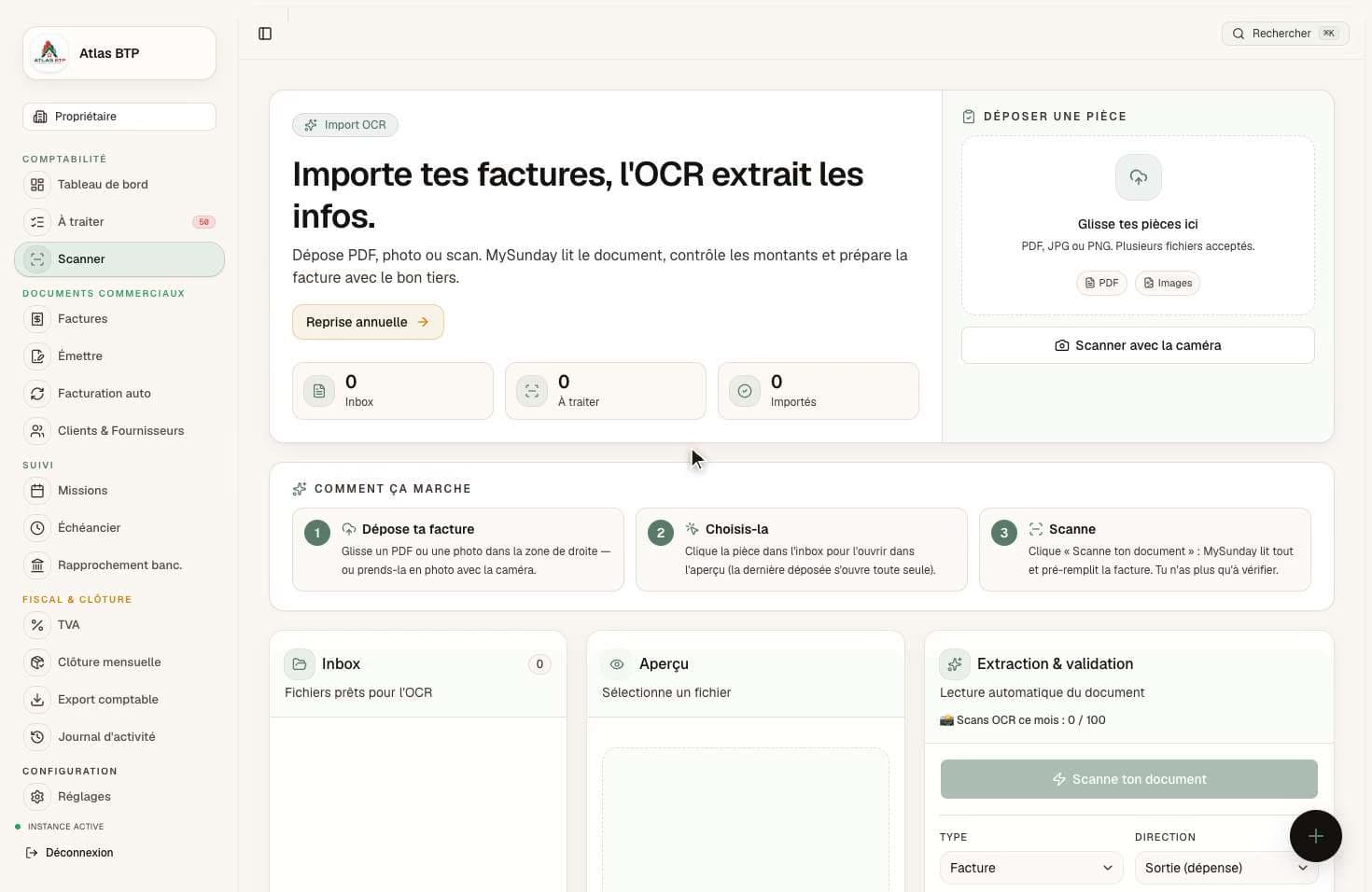Click the Clôture mensuelle box icon
The height and width of the screenshot is (892, 1372).
click(37, 662)
